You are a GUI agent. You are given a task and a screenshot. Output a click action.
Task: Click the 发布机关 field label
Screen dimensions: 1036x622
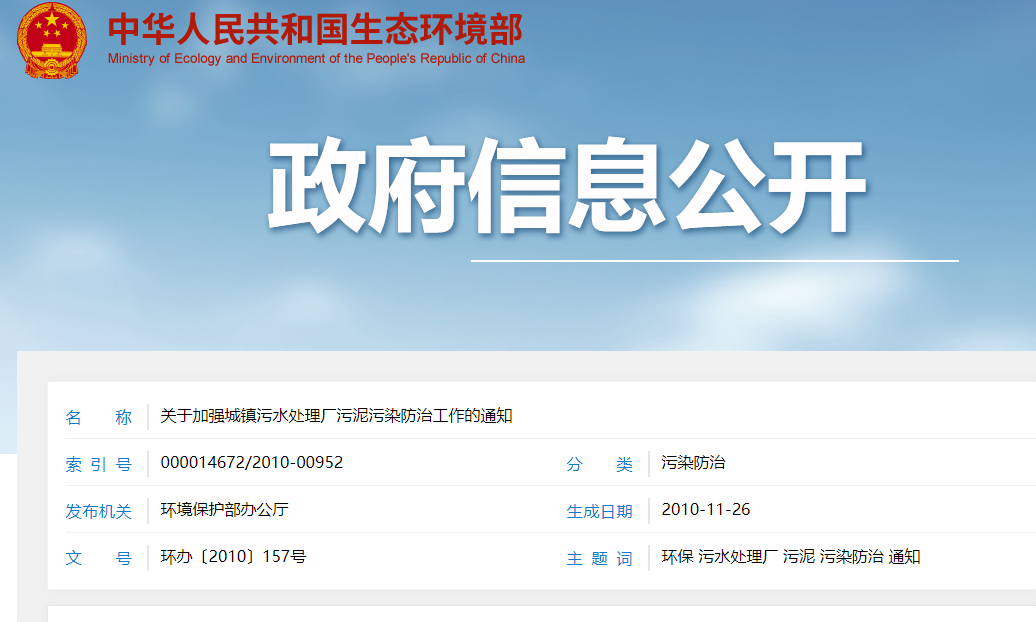pyautogui.click(x=98, y=511)
